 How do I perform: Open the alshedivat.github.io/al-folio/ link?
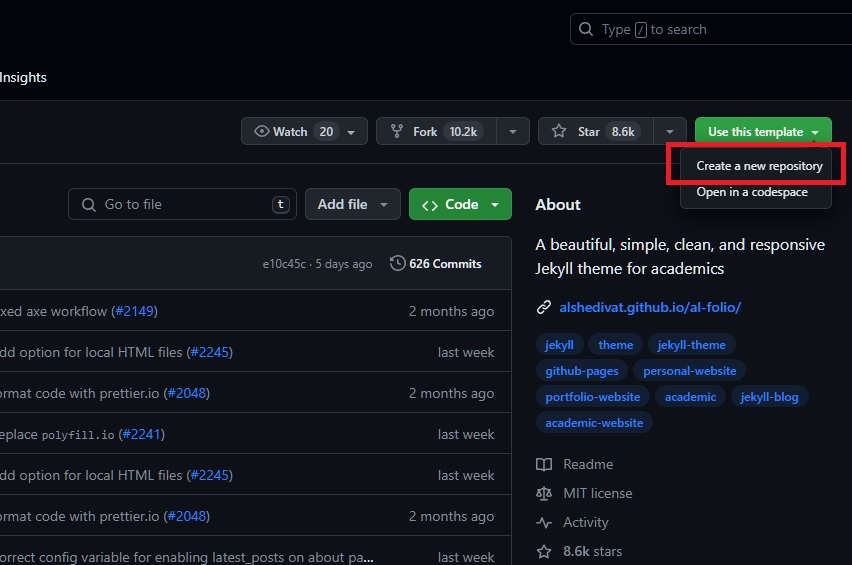click(650, 307)
